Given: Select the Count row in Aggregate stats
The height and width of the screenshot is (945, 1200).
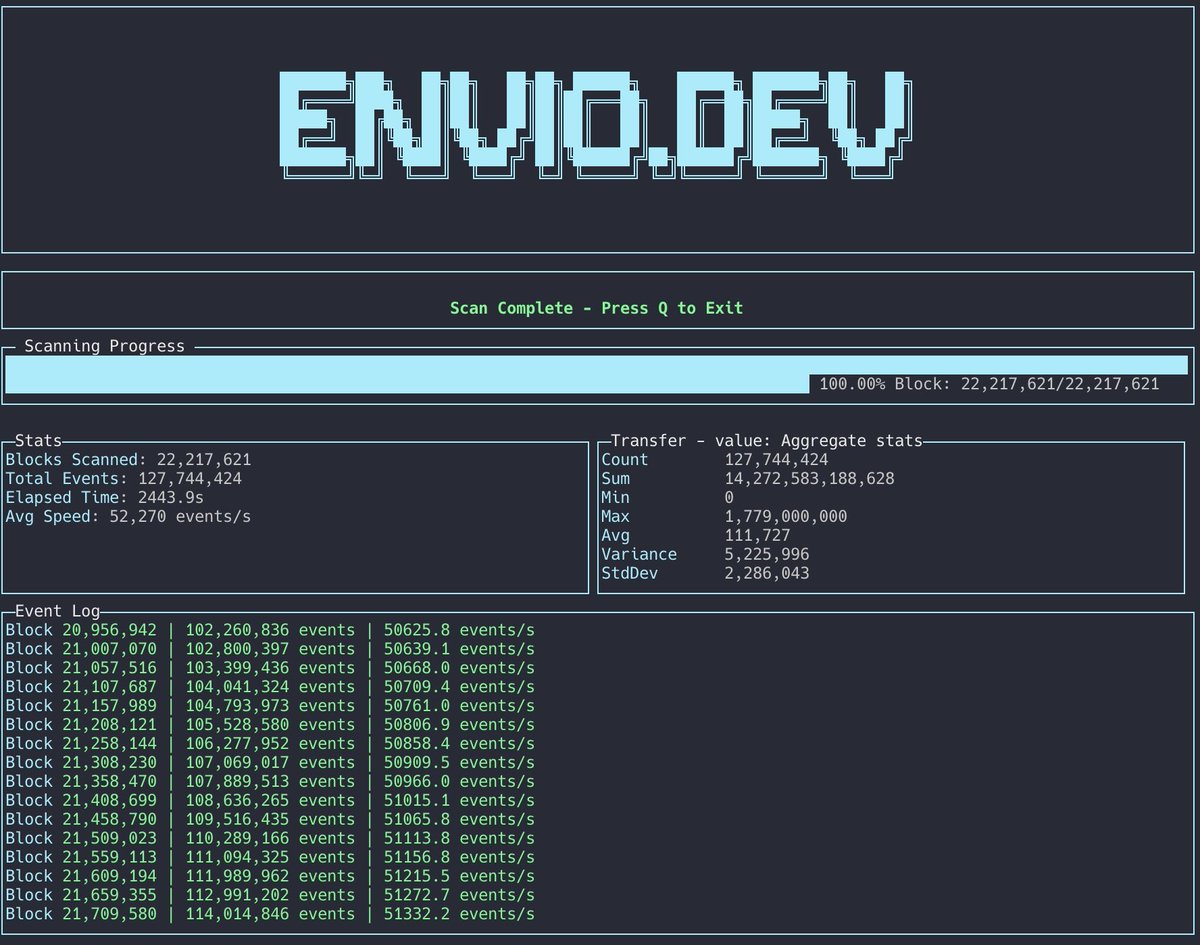Looking at the screenshot, I should pyautogui.click(x=714, y=460).
